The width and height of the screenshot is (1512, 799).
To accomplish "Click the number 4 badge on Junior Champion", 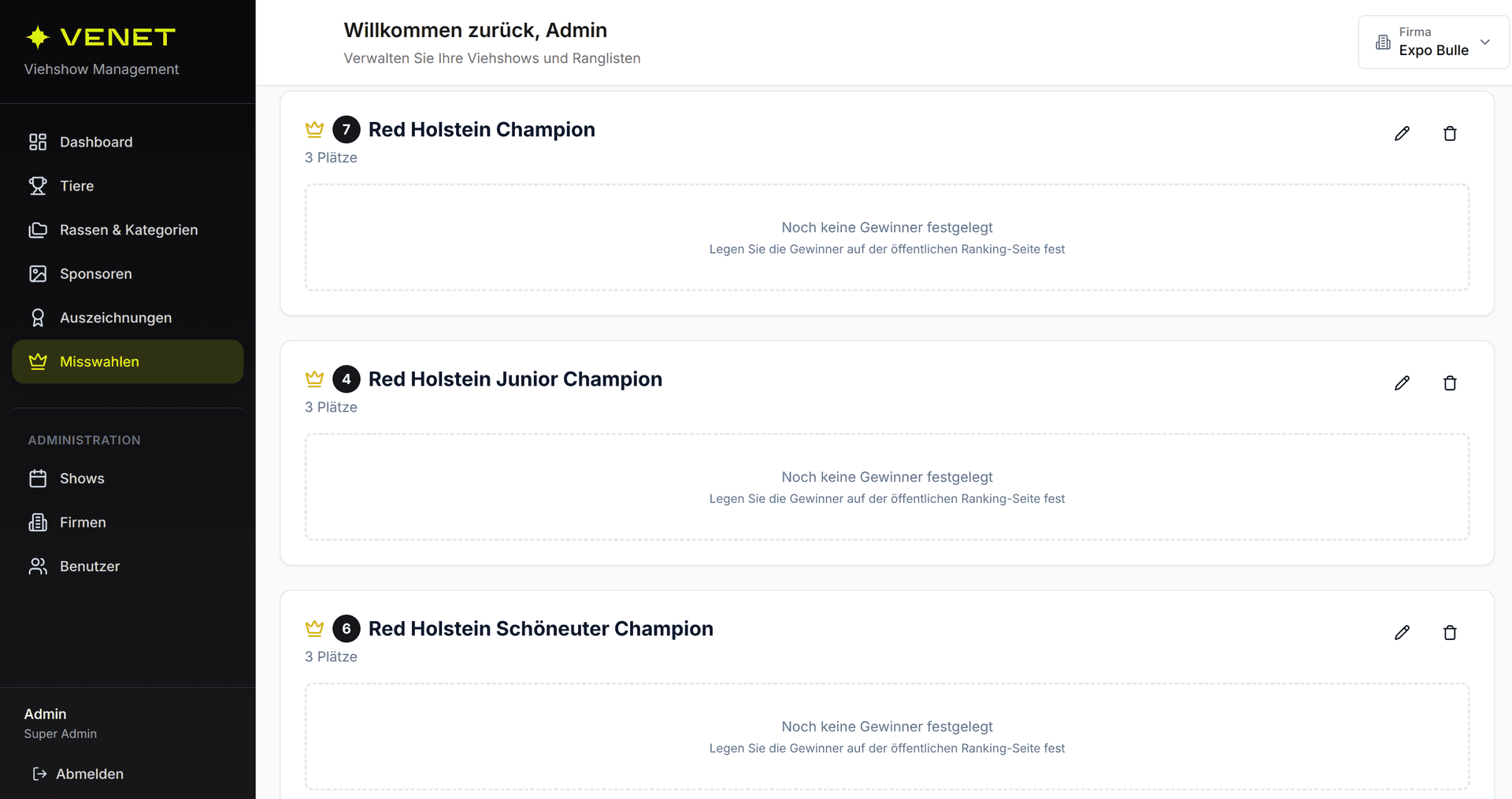I will 346,379.
